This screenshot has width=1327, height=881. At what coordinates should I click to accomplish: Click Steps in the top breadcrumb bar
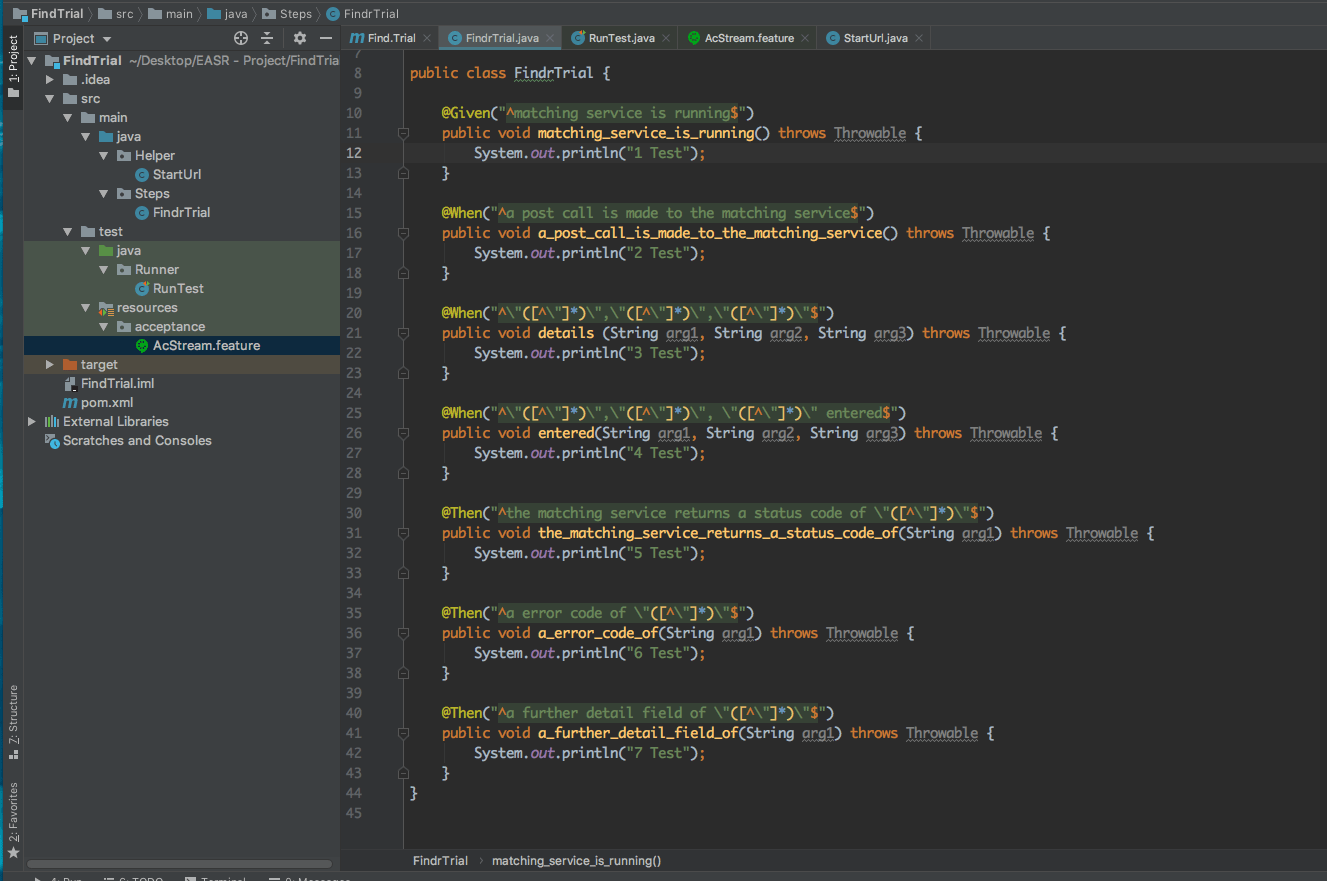(x=287, y=13)
